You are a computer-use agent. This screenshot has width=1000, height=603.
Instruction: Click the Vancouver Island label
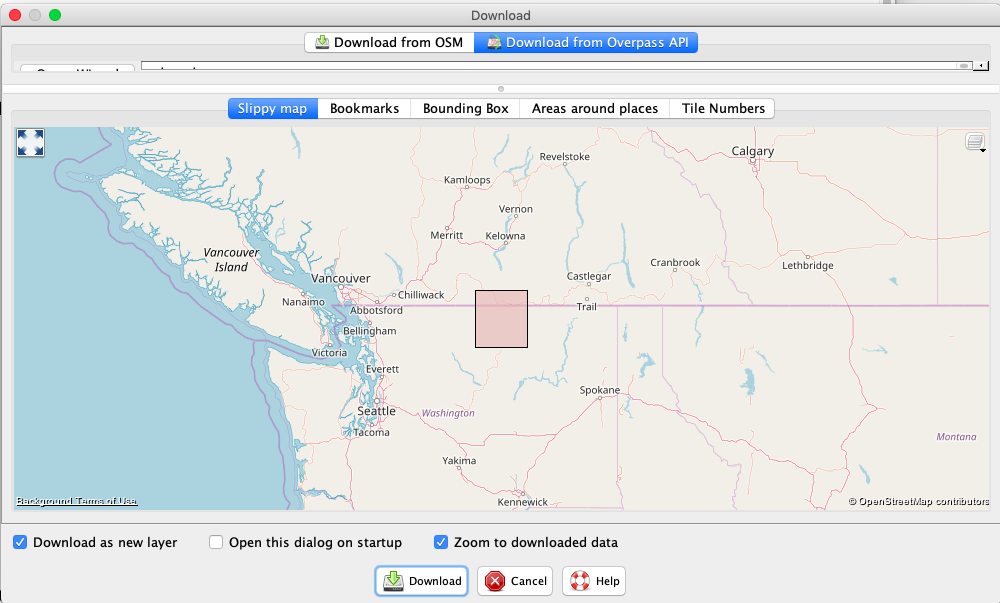[231, 260]
